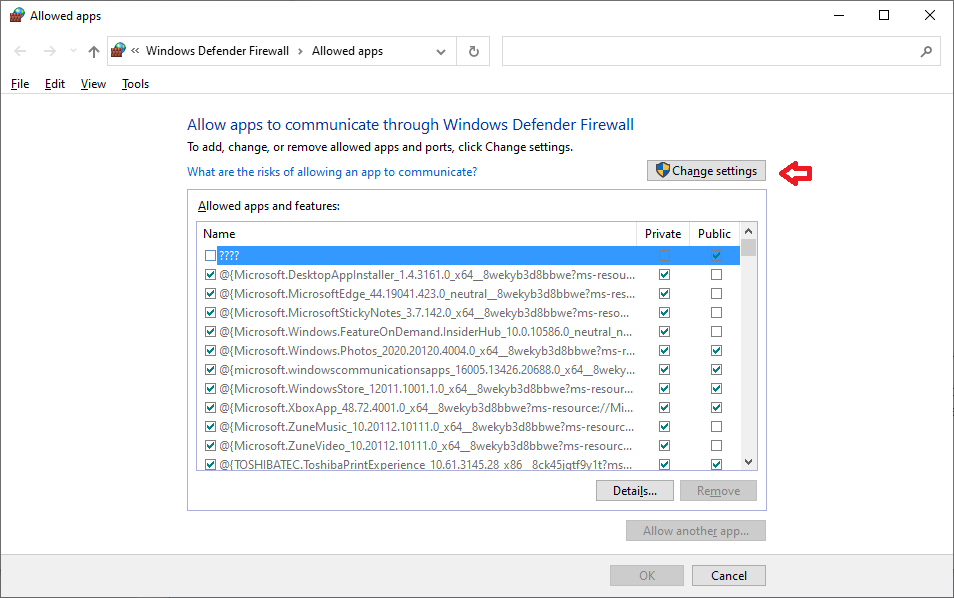Select the TOSHIBATEC.ToshibaPrintExperience row name
Image resolution: width=954 pixels, height=598 pixels.
click(x=426, y=465)
